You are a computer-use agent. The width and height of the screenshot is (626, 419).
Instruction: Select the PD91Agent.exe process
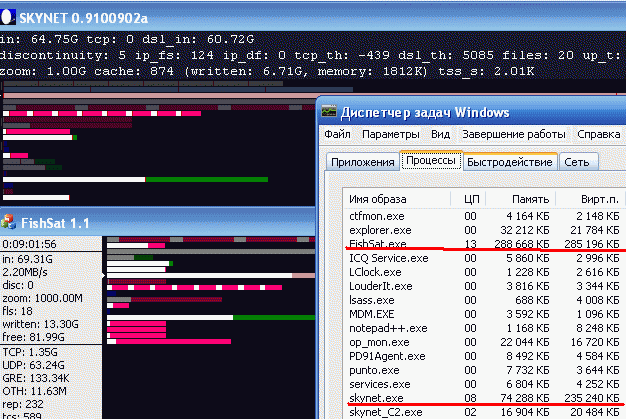(x=484, y=356)
